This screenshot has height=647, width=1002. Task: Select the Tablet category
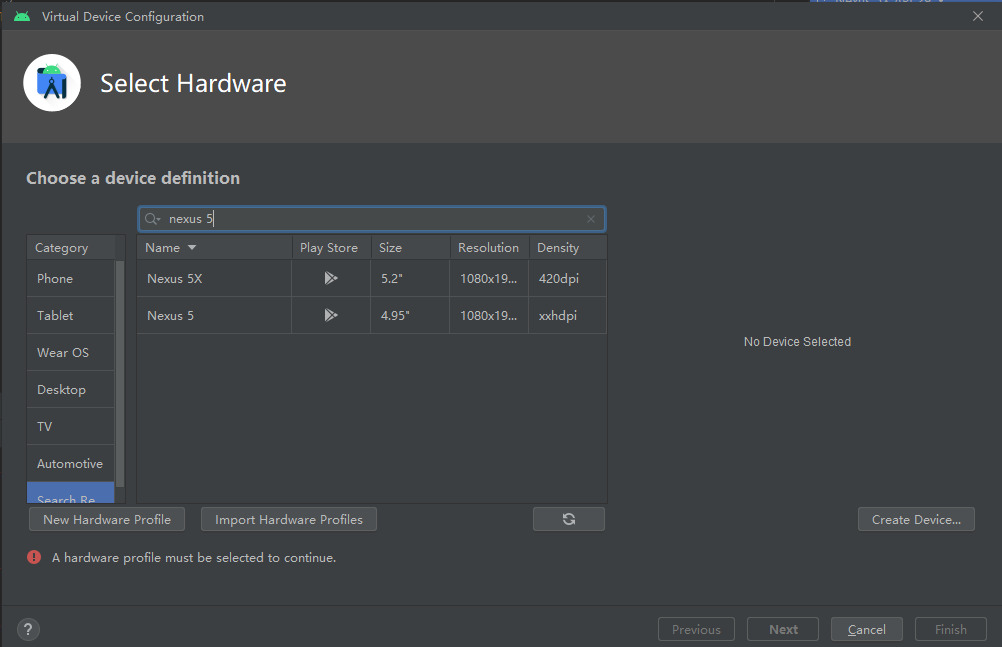(70, 316)
